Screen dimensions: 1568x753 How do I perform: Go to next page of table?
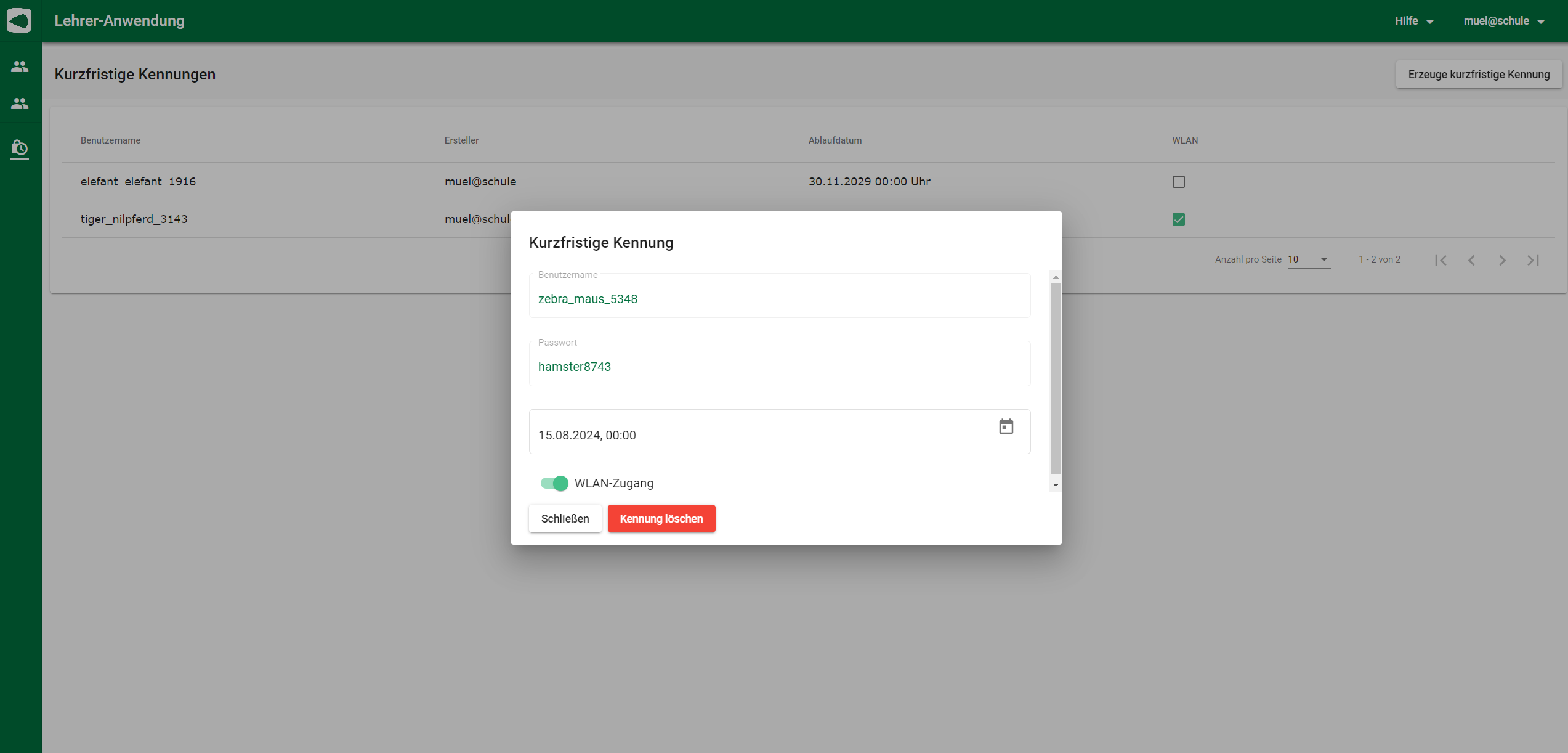[x=1502, y=260]
